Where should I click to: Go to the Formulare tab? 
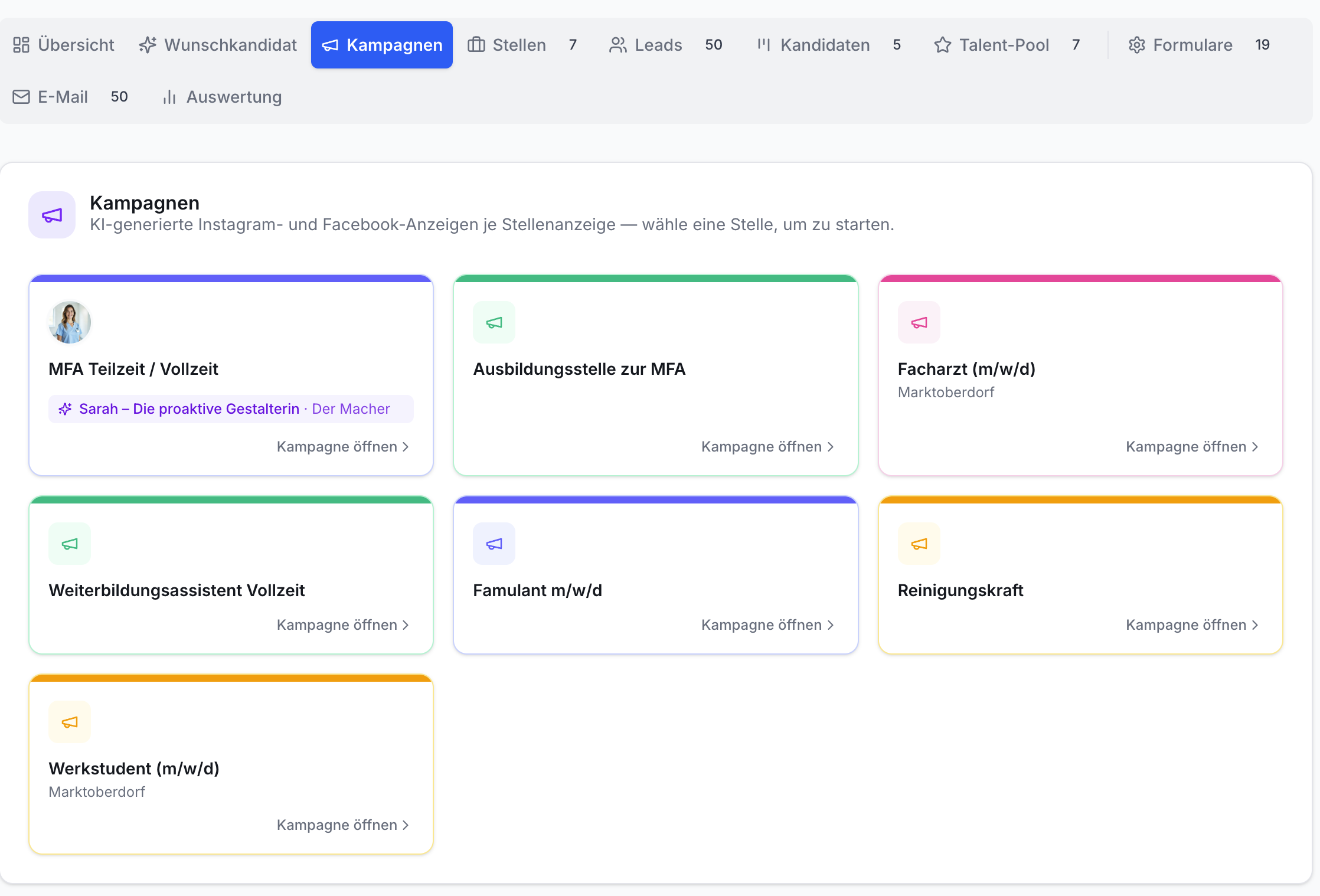(x=1200, y=45)
